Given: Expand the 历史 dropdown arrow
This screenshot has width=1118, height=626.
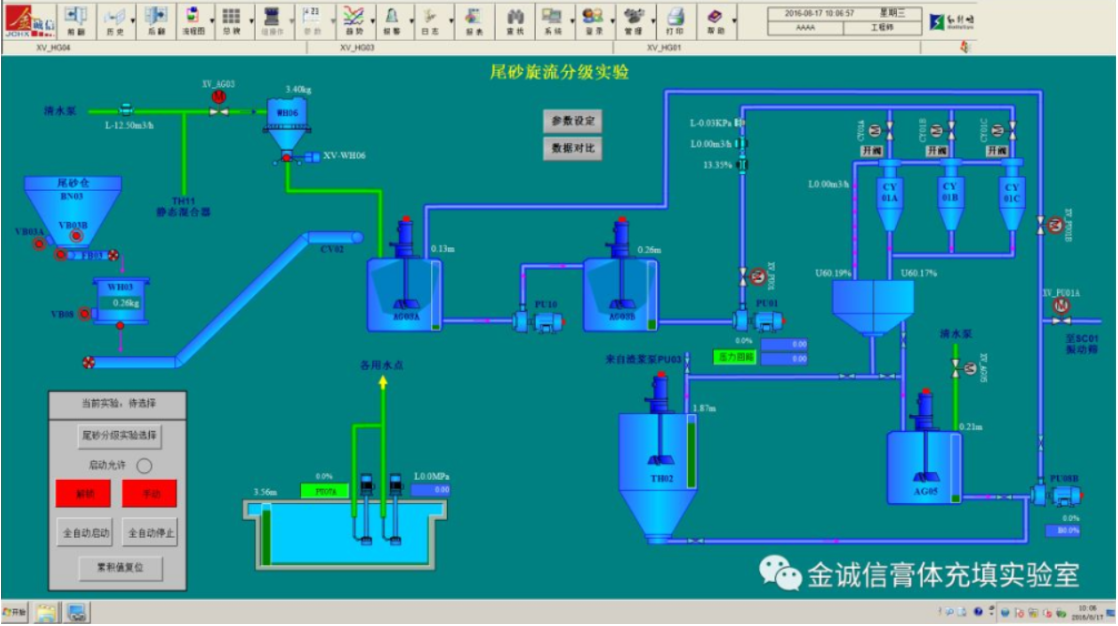Looking at the screenshot, I should [x=132, y=20].
